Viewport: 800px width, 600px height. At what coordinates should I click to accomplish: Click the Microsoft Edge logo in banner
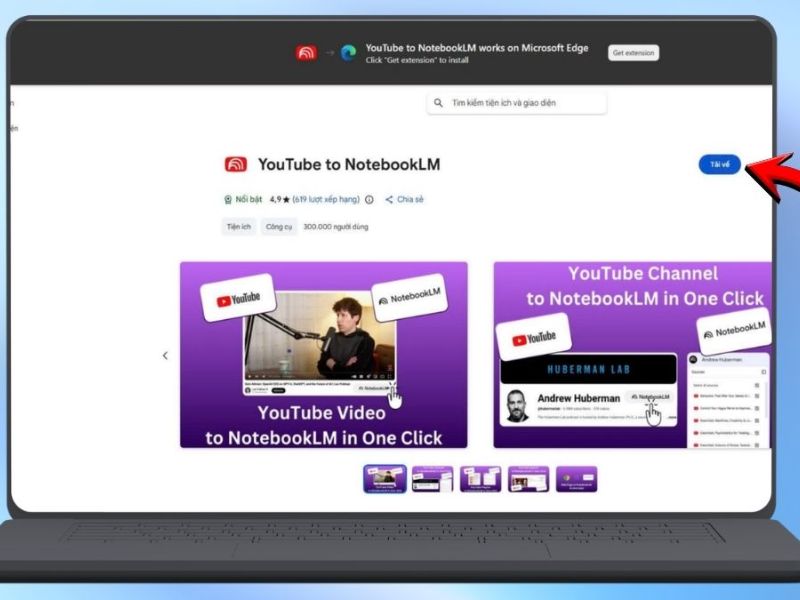coord(348,53)
